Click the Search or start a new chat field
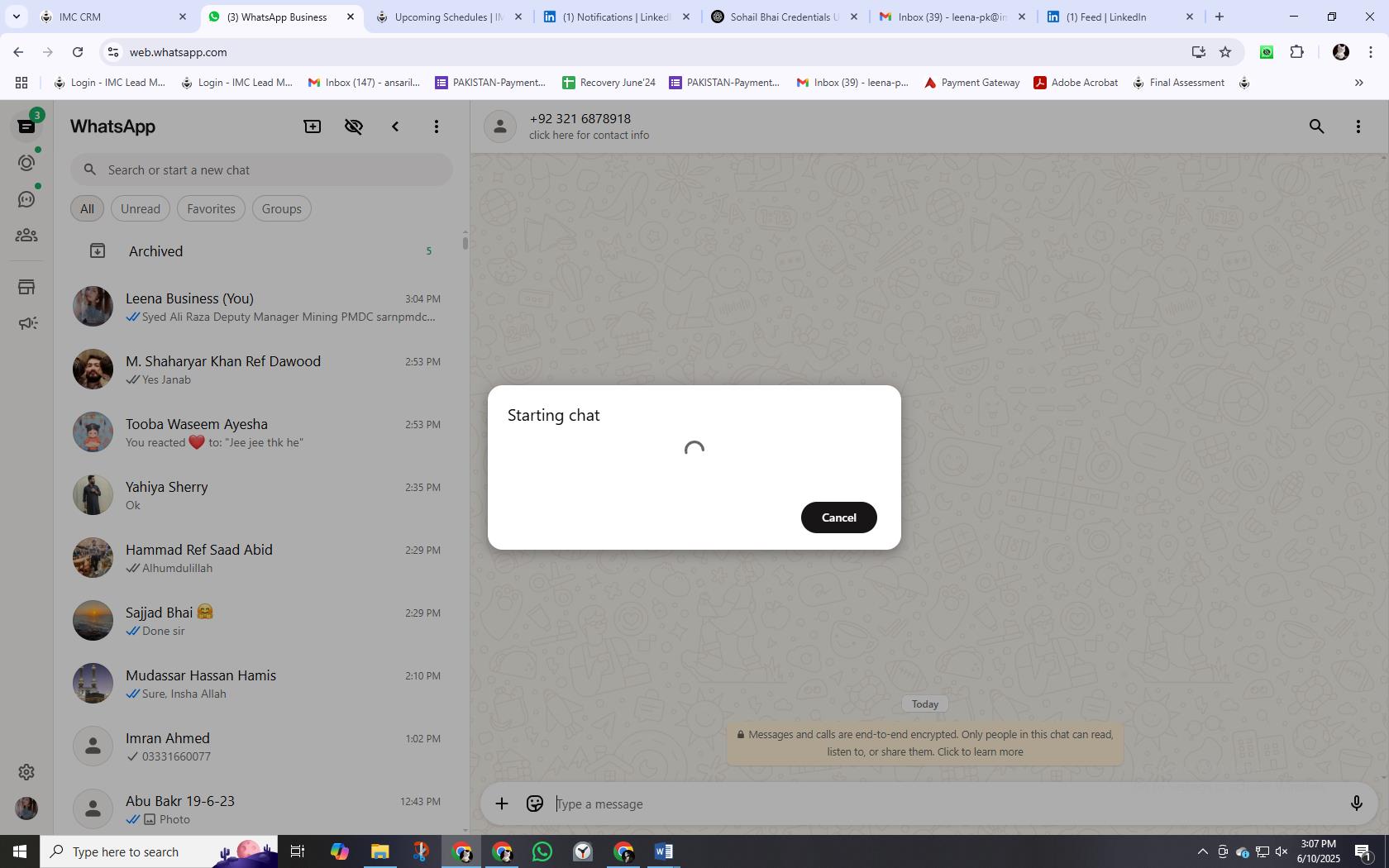The image size is (1389, 868). [x=261, y=170]
